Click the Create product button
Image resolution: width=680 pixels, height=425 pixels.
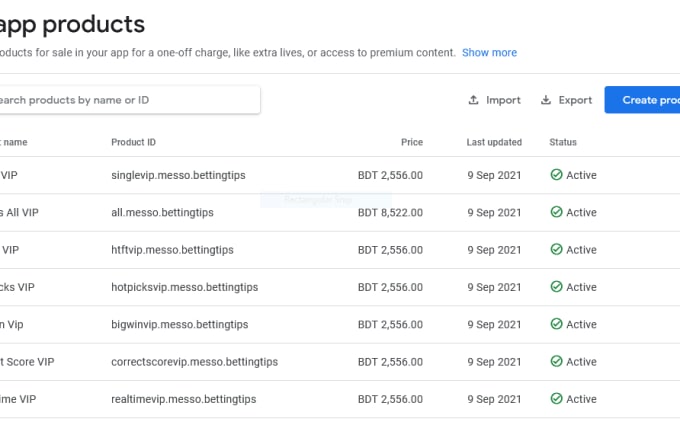coord(642,100)
